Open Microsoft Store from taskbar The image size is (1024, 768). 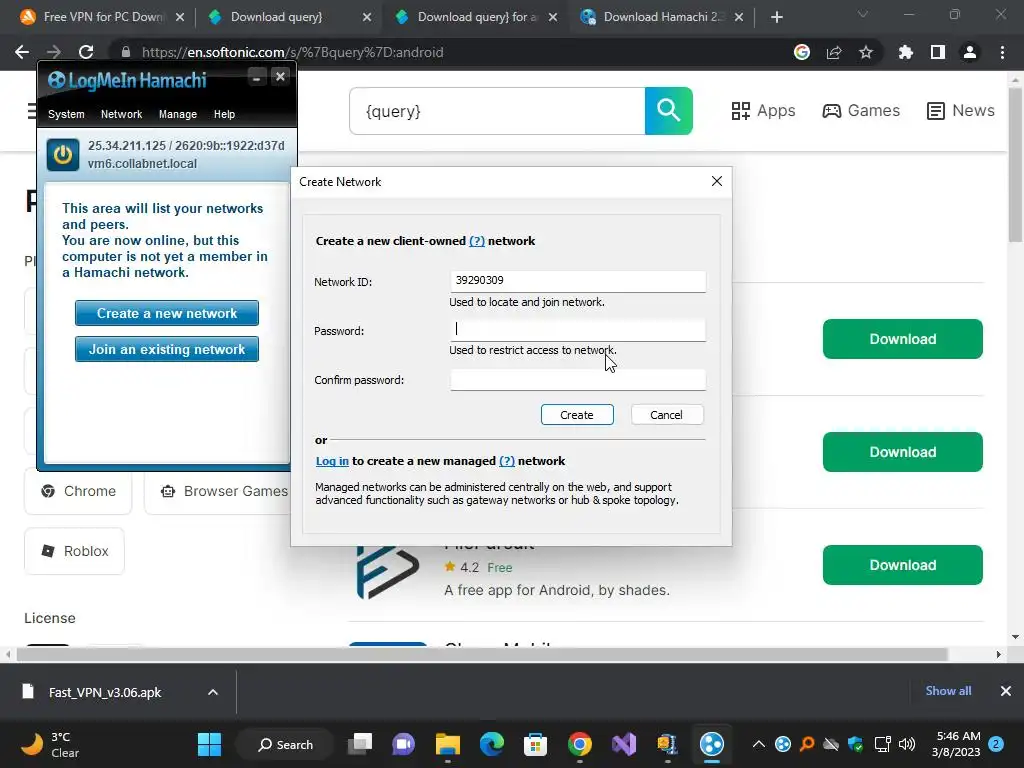(x=536, y=744)
